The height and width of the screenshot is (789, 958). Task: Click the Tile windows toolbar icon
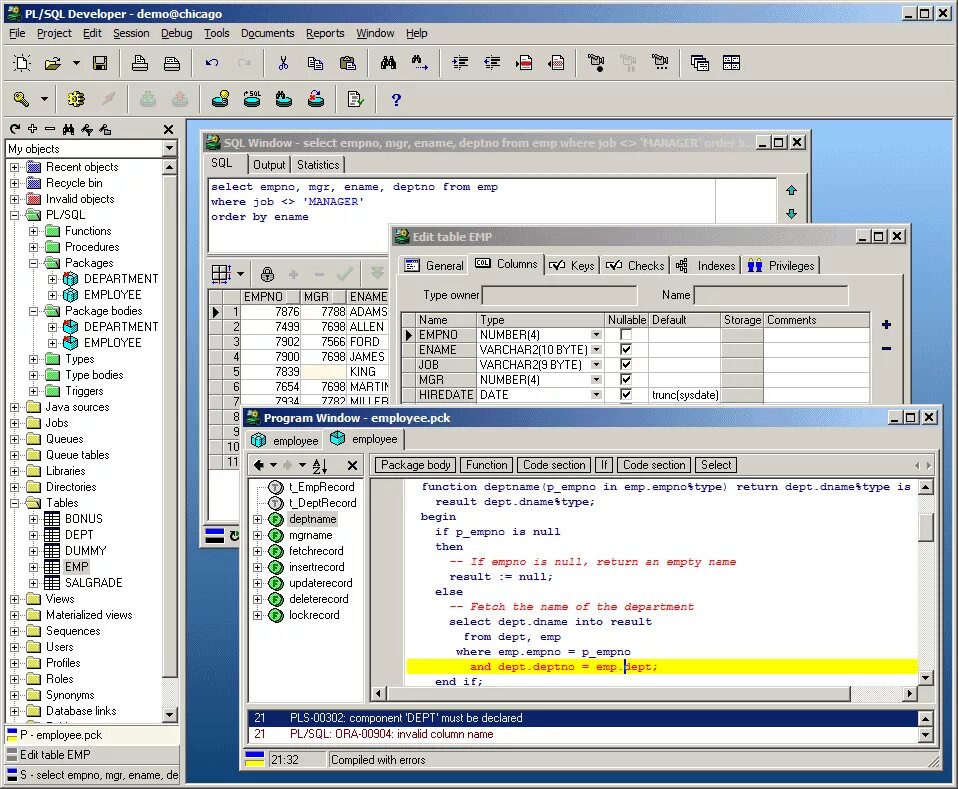(x=731, y=62)
